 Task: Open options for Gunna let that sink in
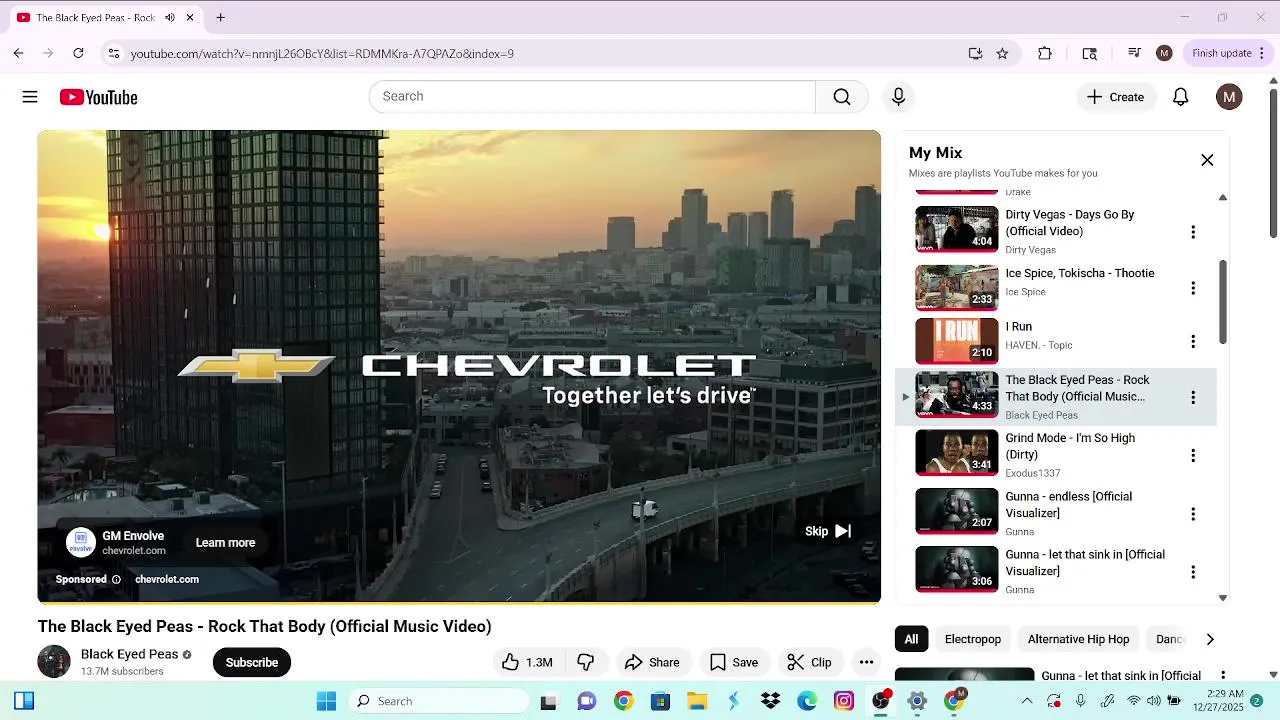click(x=1192, y=572)
